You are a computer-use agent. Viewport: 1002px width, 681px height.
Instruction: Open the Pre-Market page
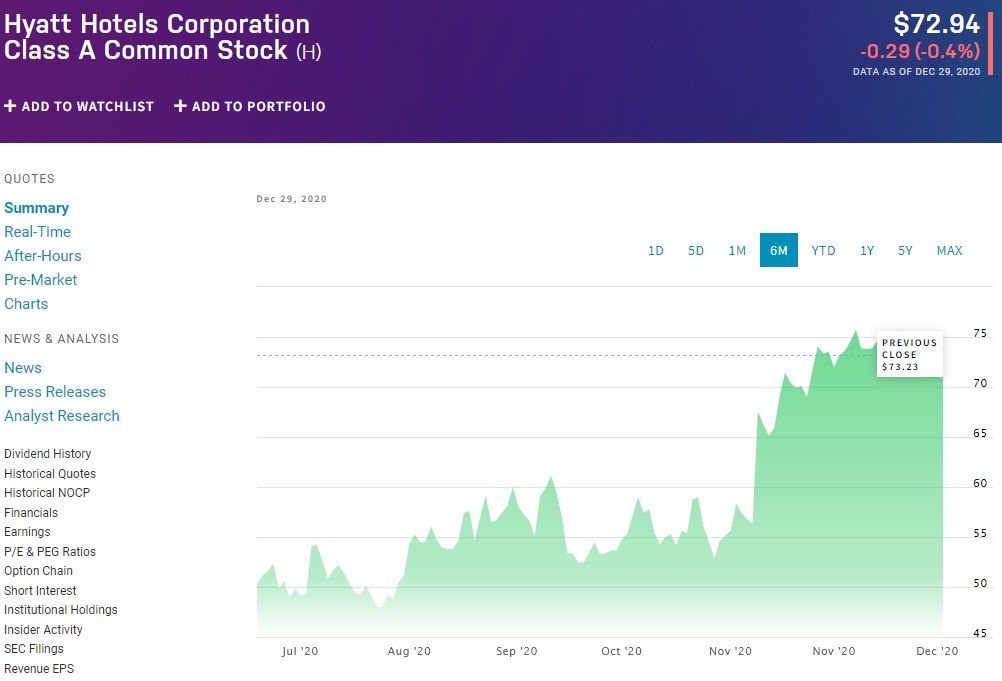point(41,280)
